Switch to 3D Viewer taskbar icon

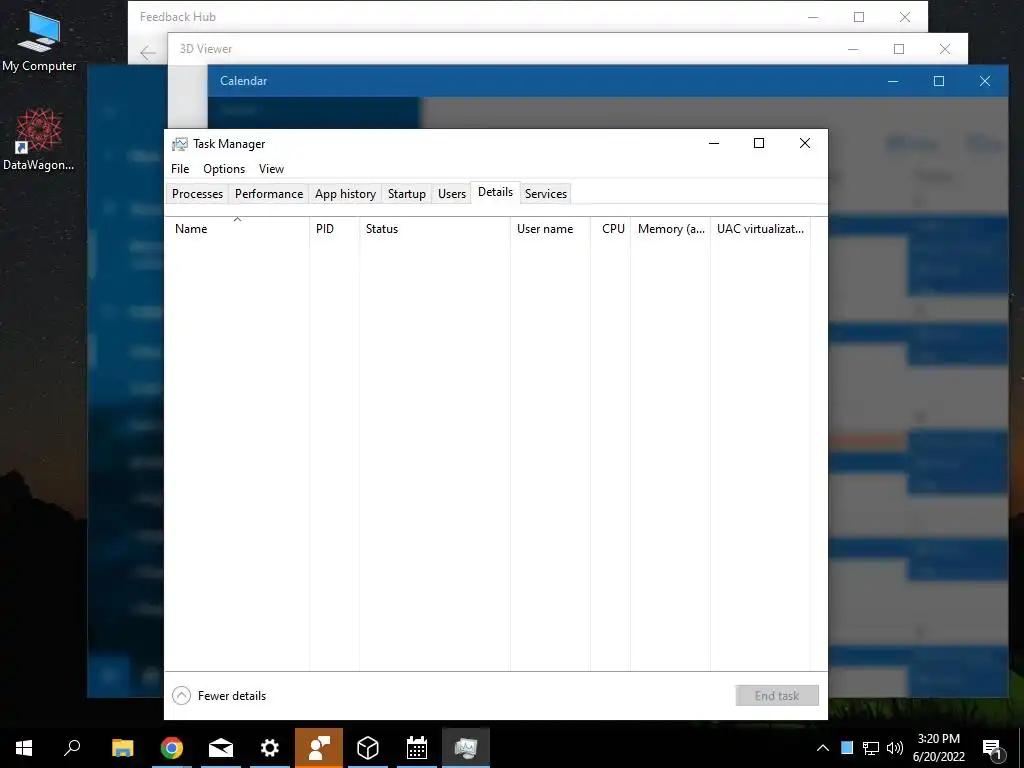coord(368,748)
